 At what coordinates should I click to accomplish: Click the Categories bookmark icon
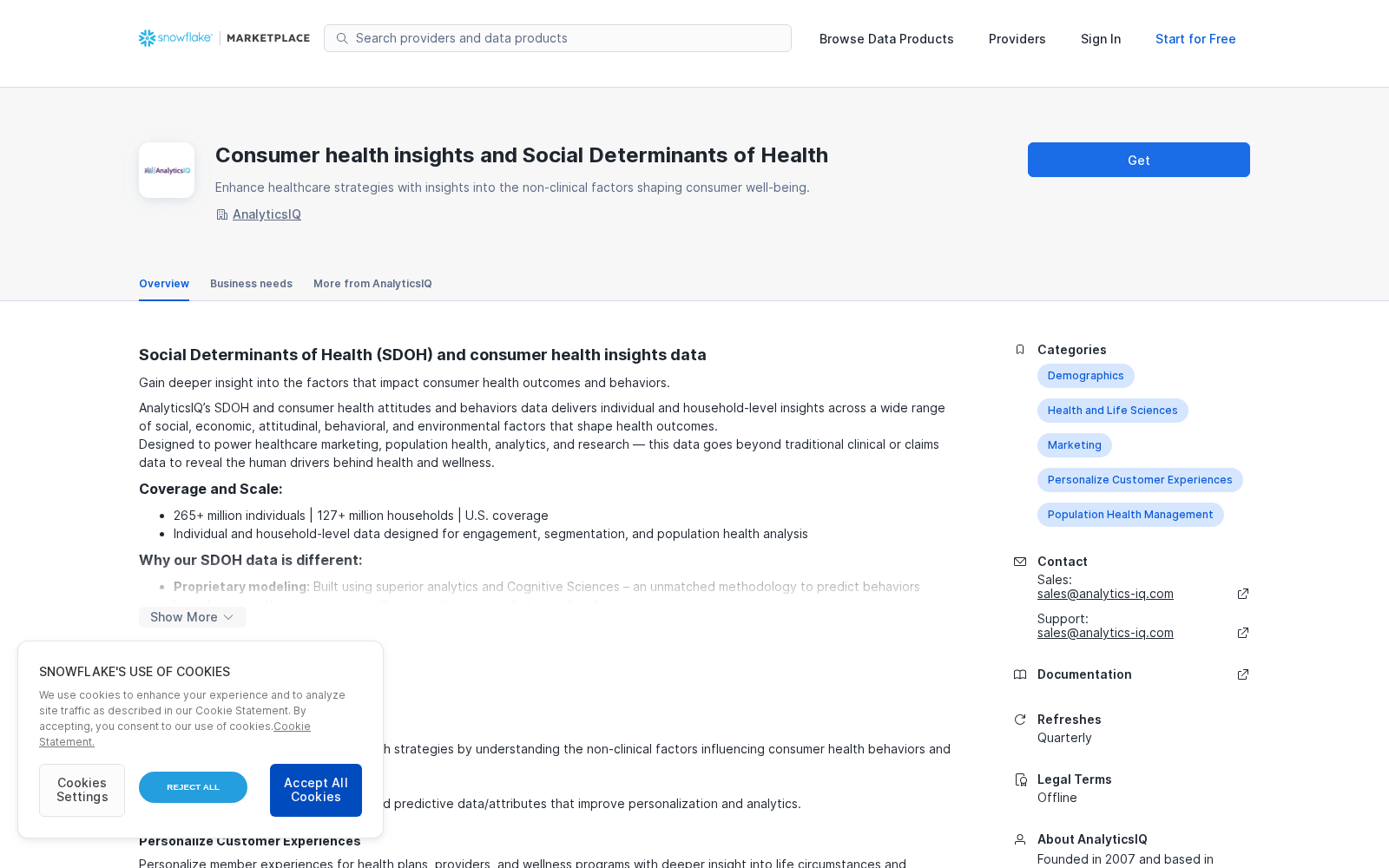click(x=1020, y=350)
